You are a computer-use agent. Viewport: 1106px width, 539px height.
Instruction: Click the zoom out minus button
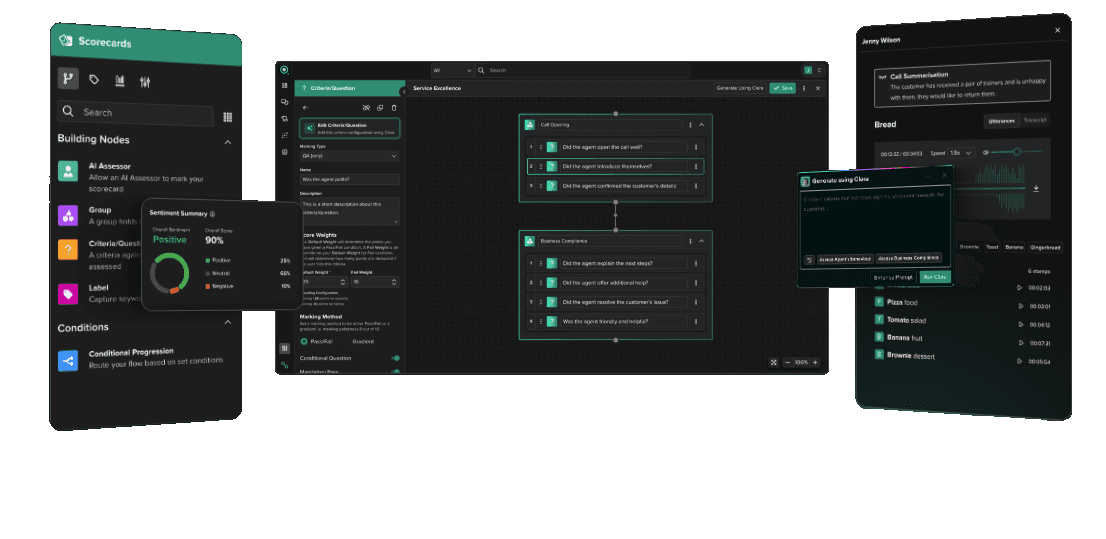click(x=788, y=363)
